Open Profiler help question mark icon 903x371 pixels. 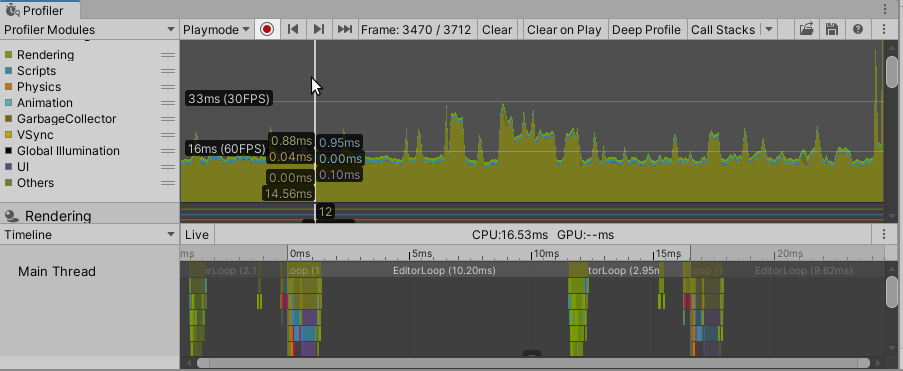(x=858, y=29)
